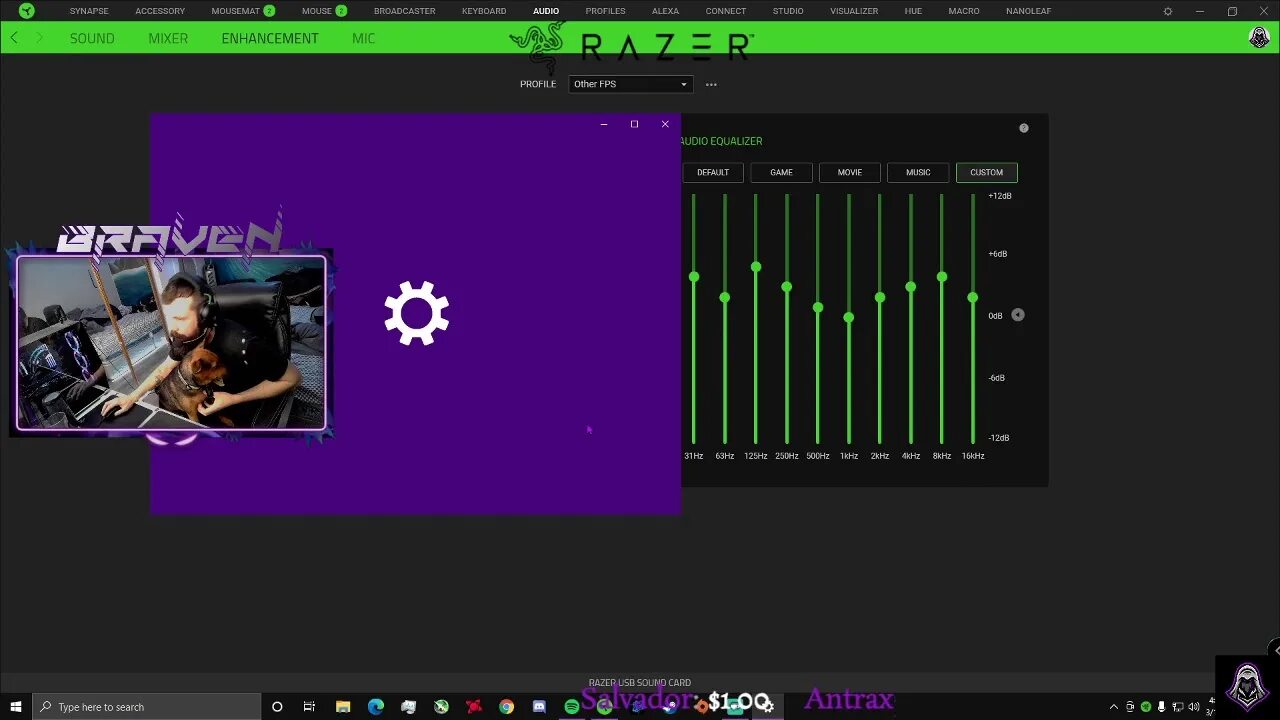Open the microphone tray icon

click(1161, 707)
